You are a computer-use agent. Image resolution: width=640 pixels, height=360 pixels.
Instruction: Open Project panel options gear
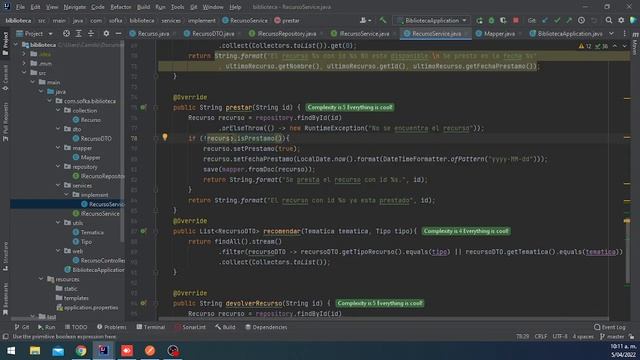click(x=106, y=33)
